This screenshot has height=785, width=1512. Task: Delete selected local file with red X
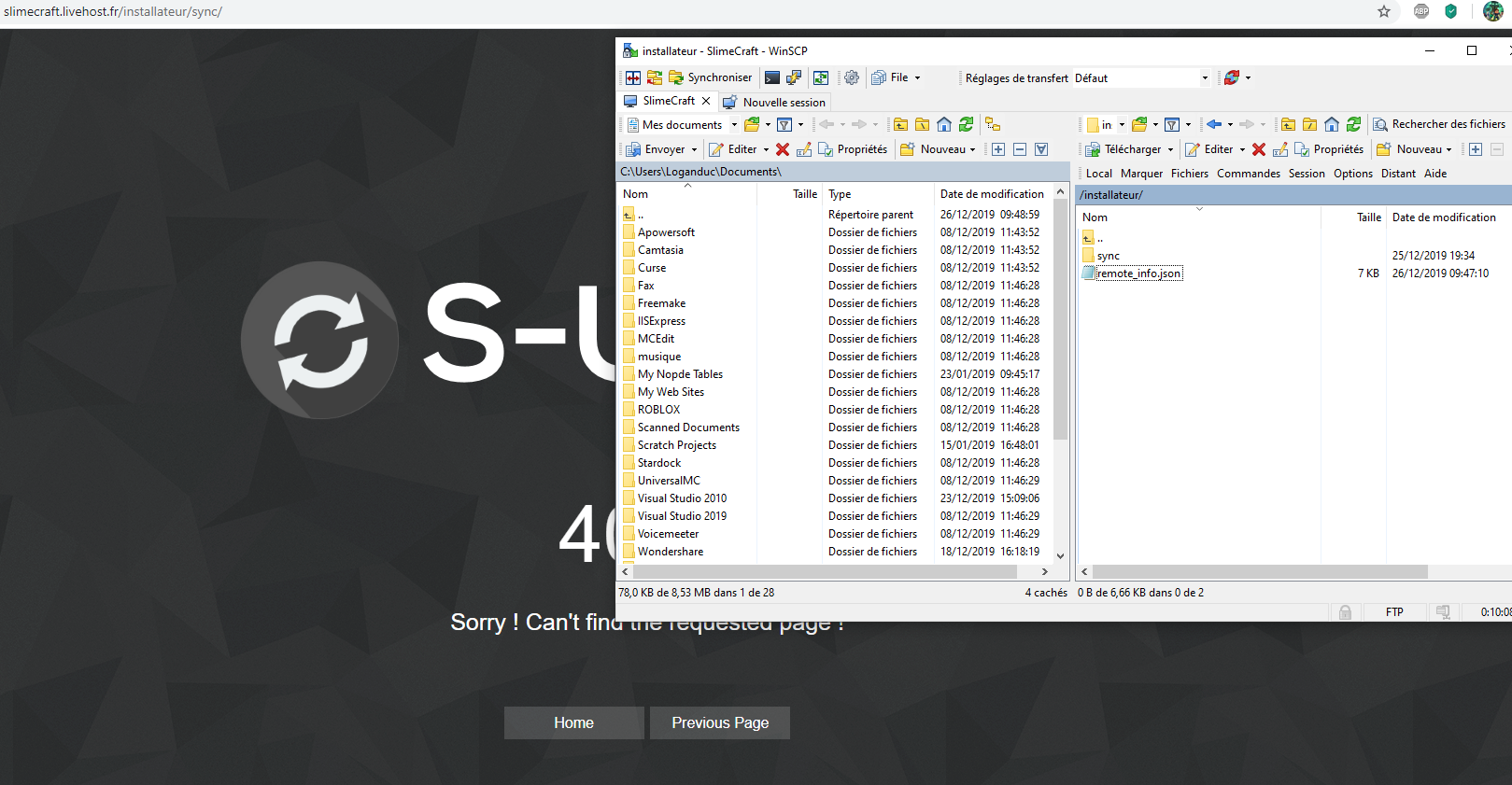[783, 149]
